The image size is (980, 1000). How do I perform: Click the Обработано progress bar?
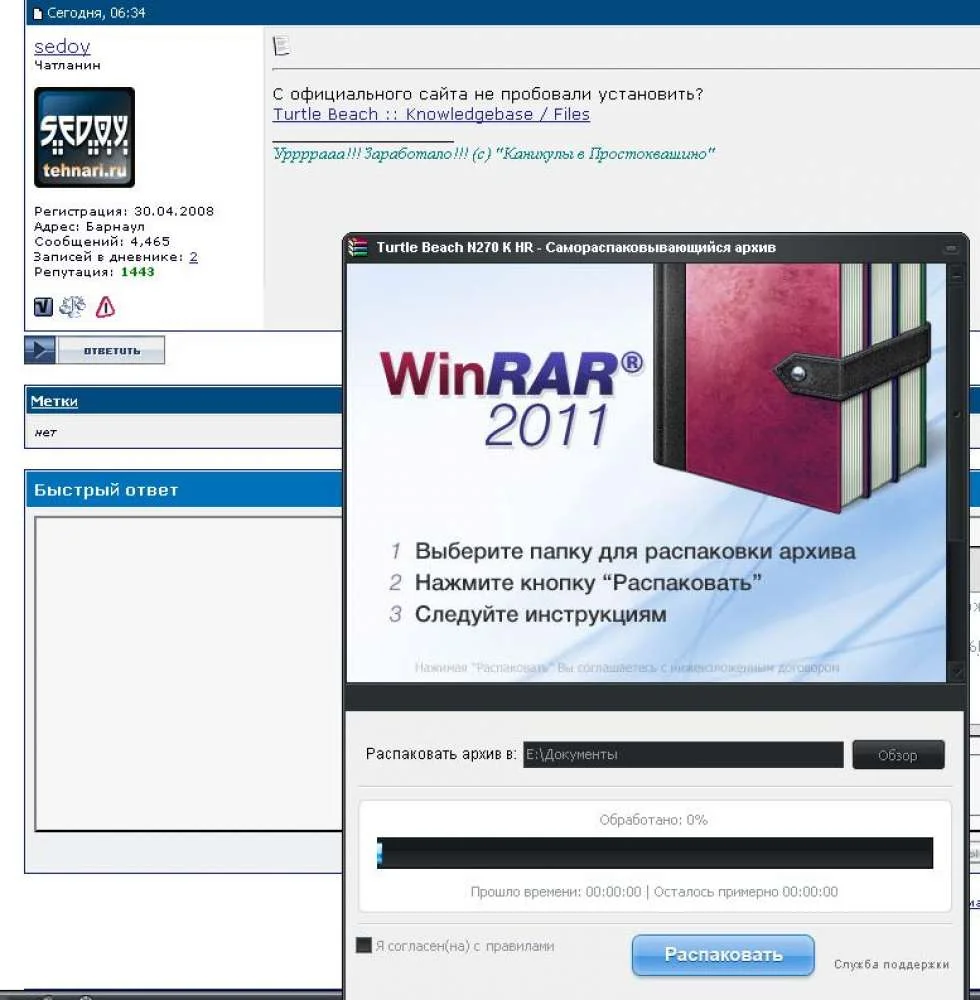tap(655, 853)
